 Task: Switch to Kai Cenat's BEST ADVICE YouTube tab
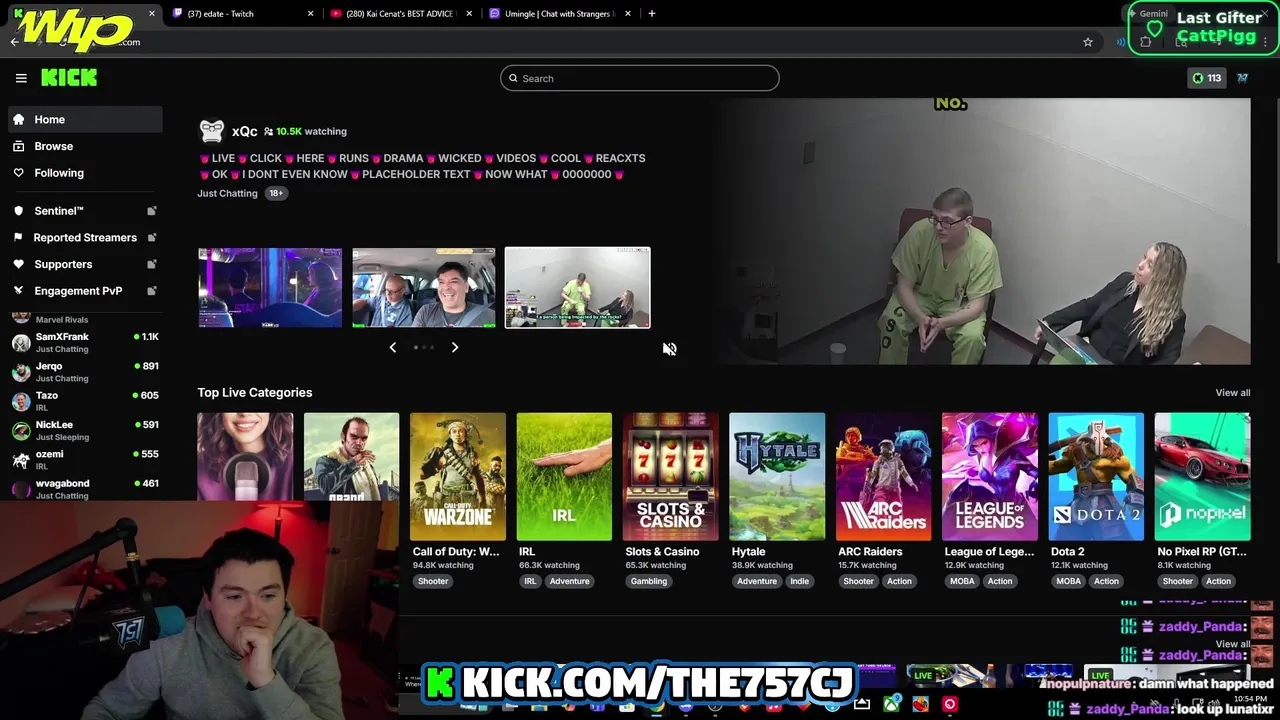coord(400,14)
